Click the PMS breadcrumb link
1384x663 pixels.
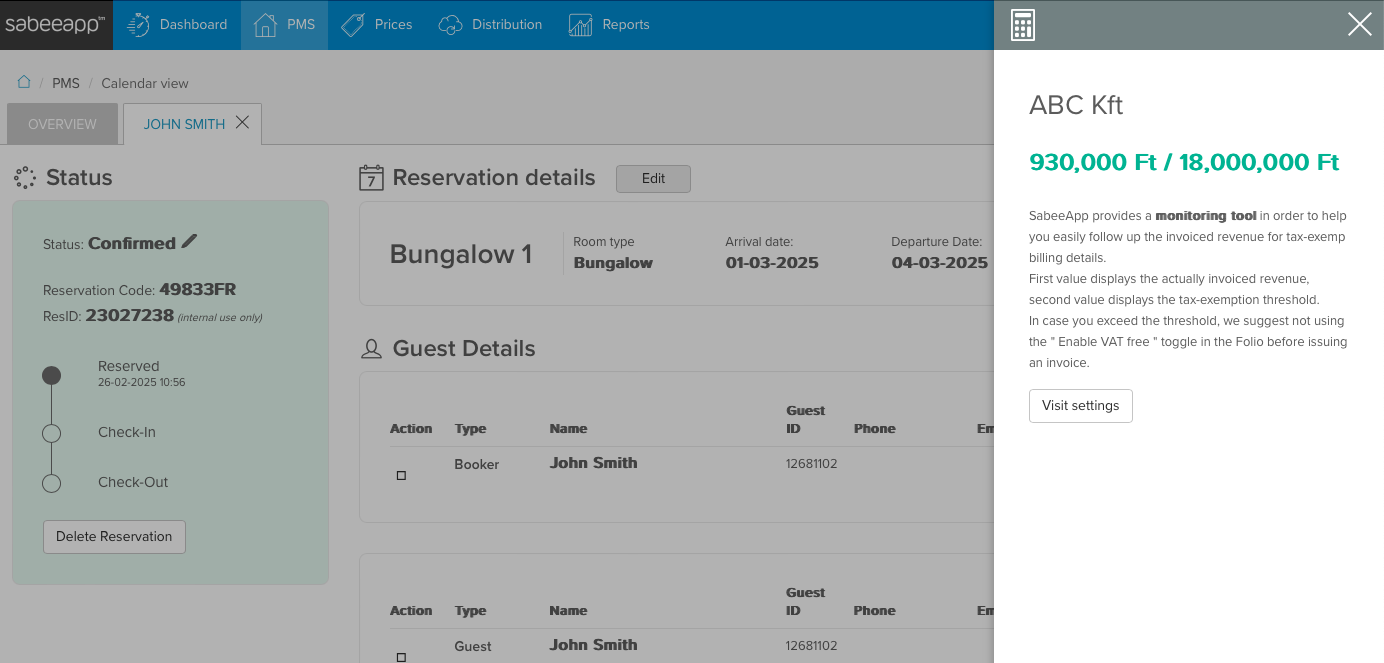pyautogui.click(x=66, y=83)
